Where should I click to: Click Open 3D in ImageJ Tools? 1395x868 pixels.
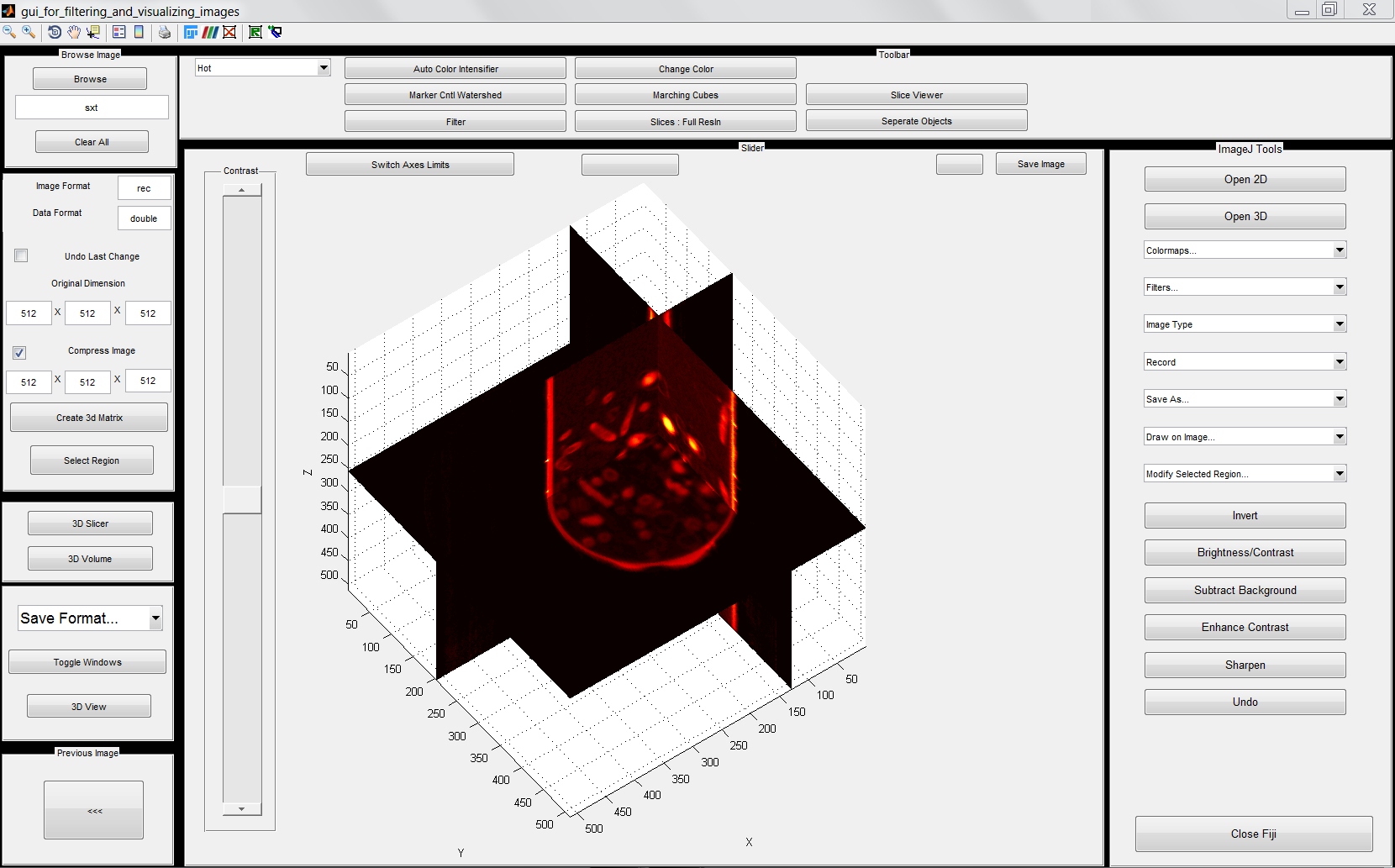(1245, 217)
